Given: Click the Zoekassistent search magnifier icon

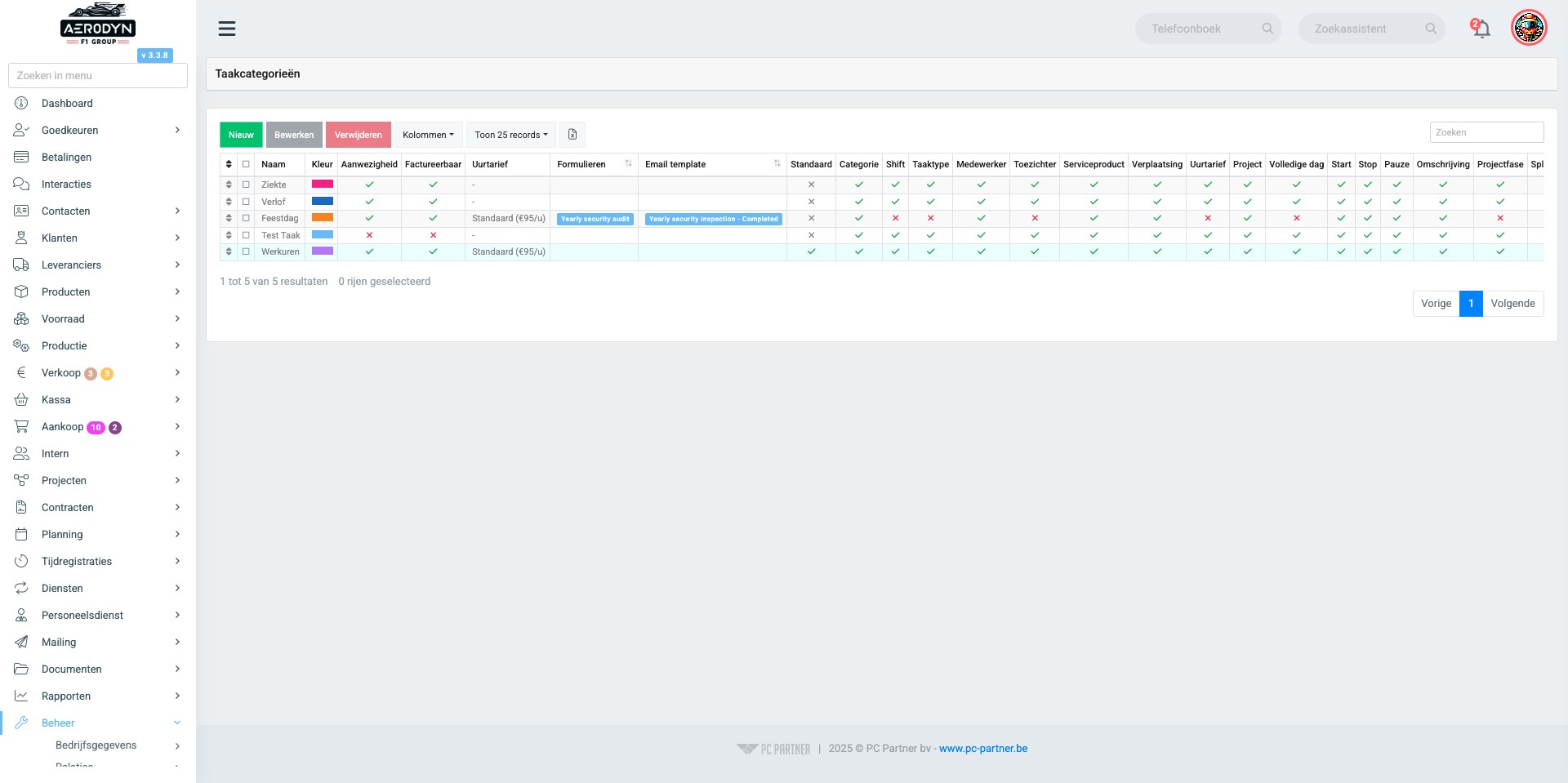Looking at the screenshot, I should coord(1431,29).
